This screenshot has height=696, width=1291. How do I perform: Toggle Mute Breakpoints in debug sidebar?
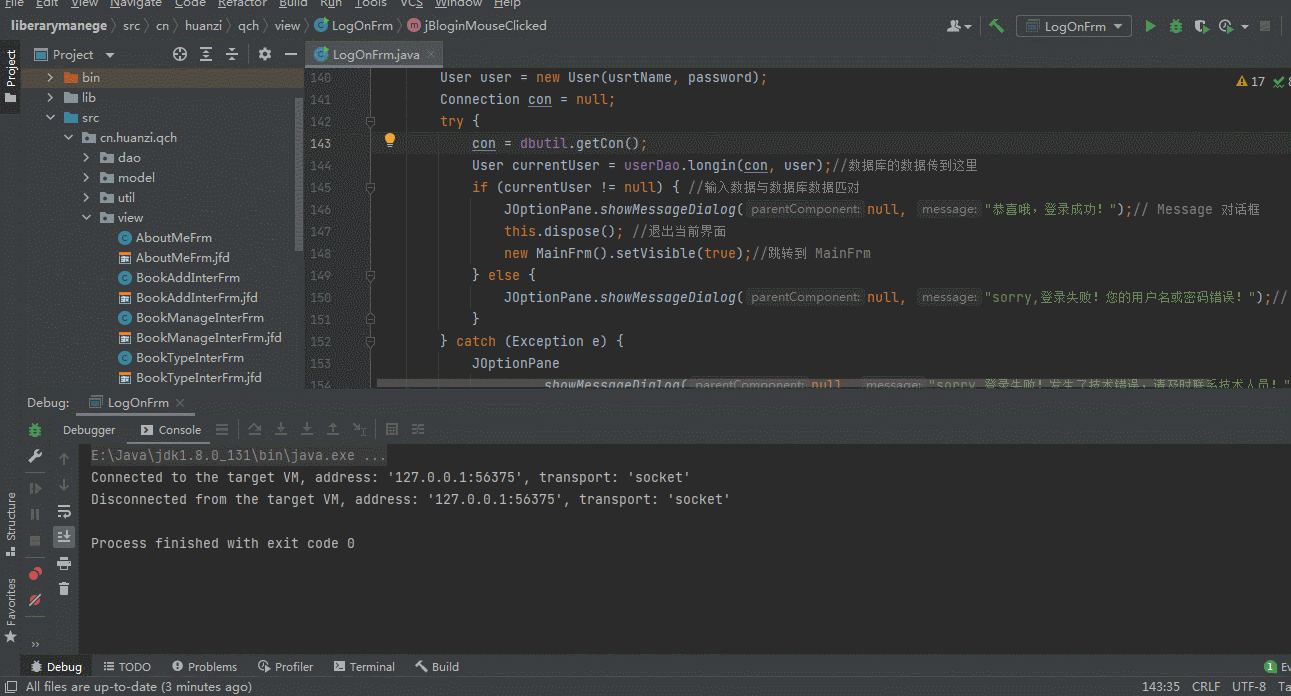click(x=34, y=600)
